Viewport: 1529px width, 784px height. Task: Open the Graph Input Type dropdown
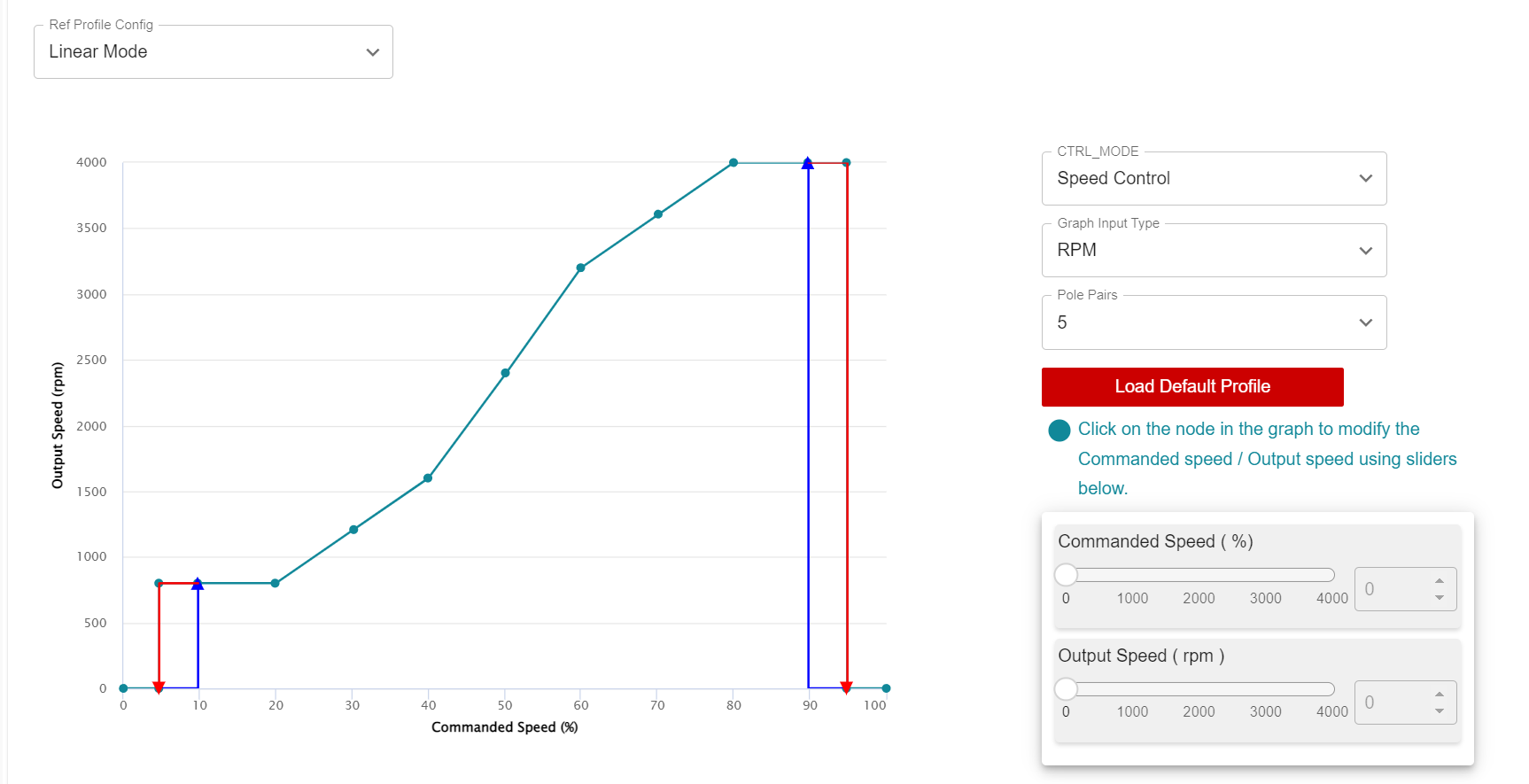point(1214,251)
